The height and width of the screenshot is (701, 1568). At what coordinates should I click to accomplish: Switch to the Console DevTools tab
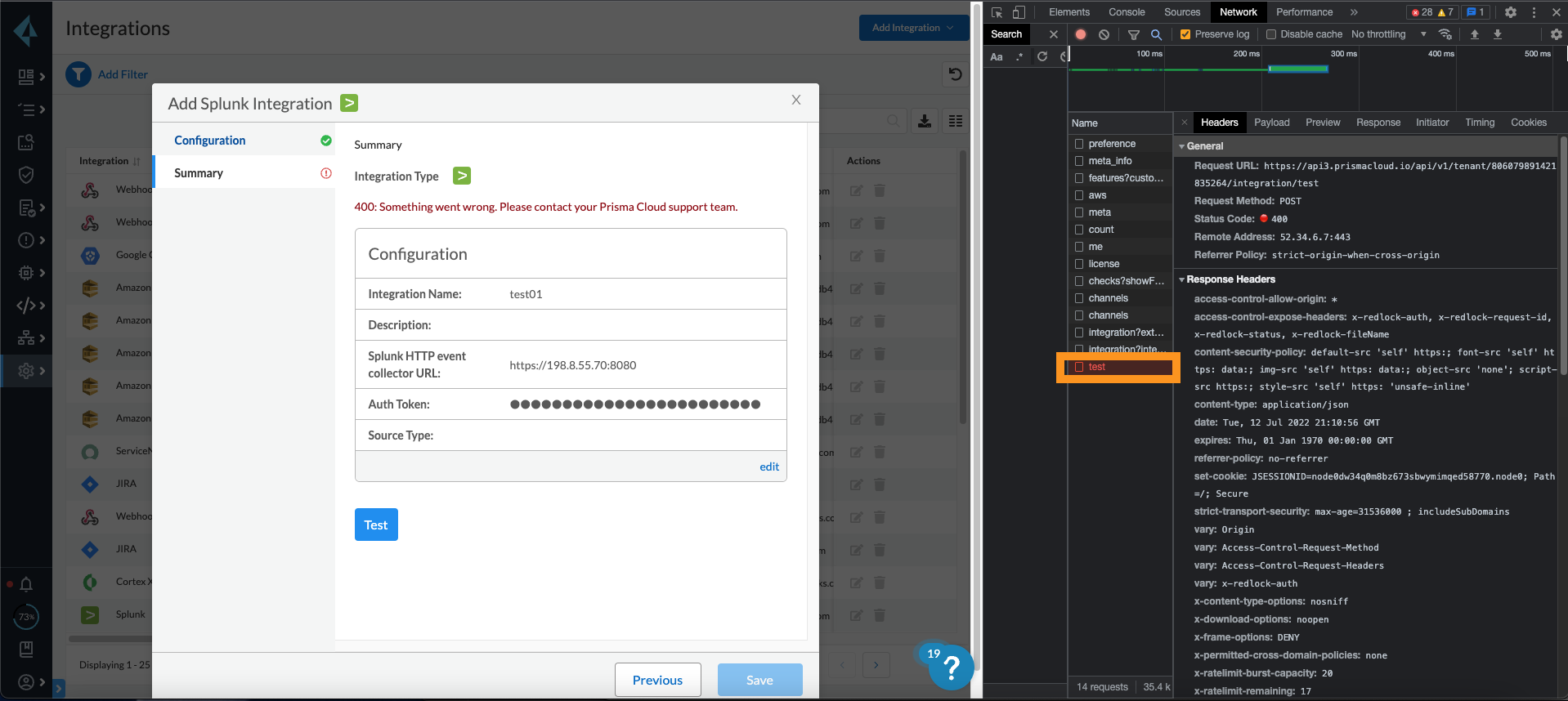click(1127, 12)
